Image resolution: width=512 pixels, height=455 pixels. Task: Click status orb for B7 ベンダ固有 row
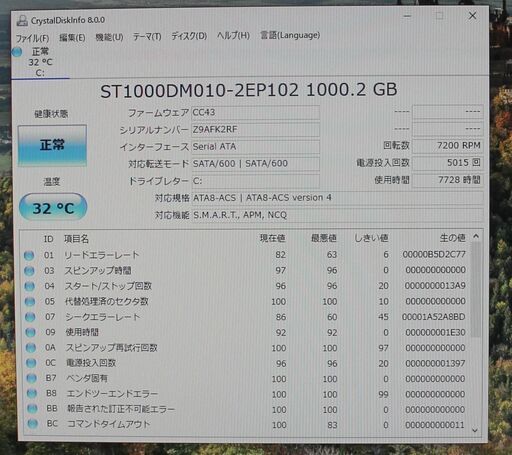click(32, 378)
